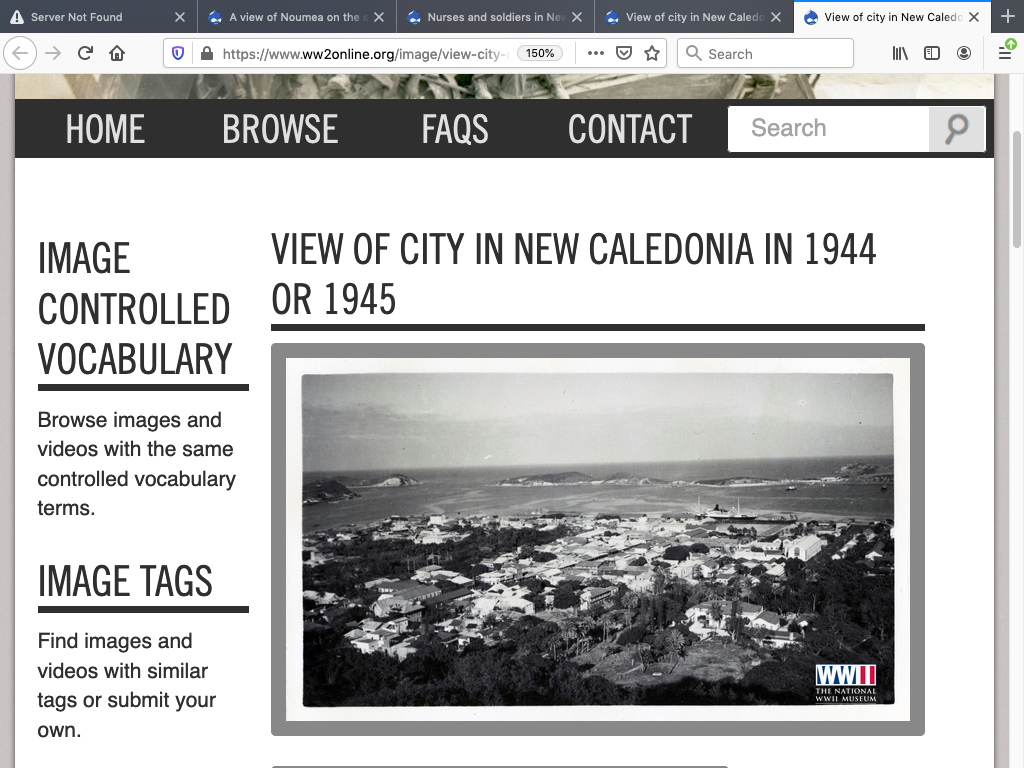This screenshot has width=1024, height=768.
Task: Open Firefox account menu
Action: pyautogui.click(x=964, y=54)
